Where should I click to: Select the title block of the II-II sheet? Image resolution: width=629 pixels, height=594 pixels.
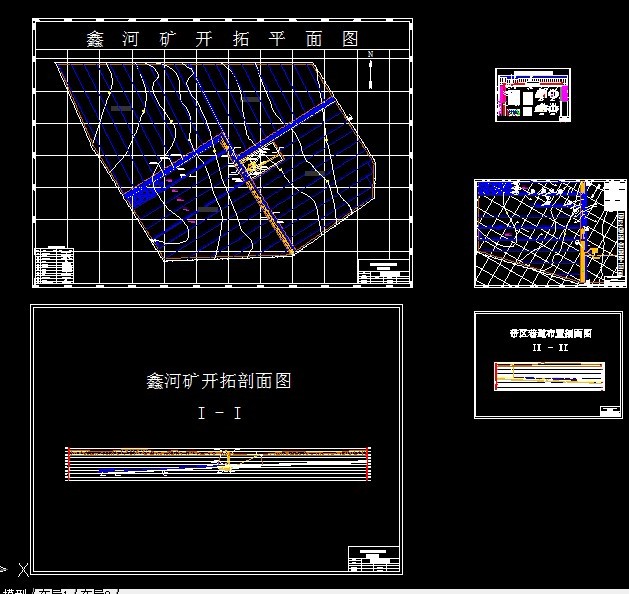click(x=610, y=411)
